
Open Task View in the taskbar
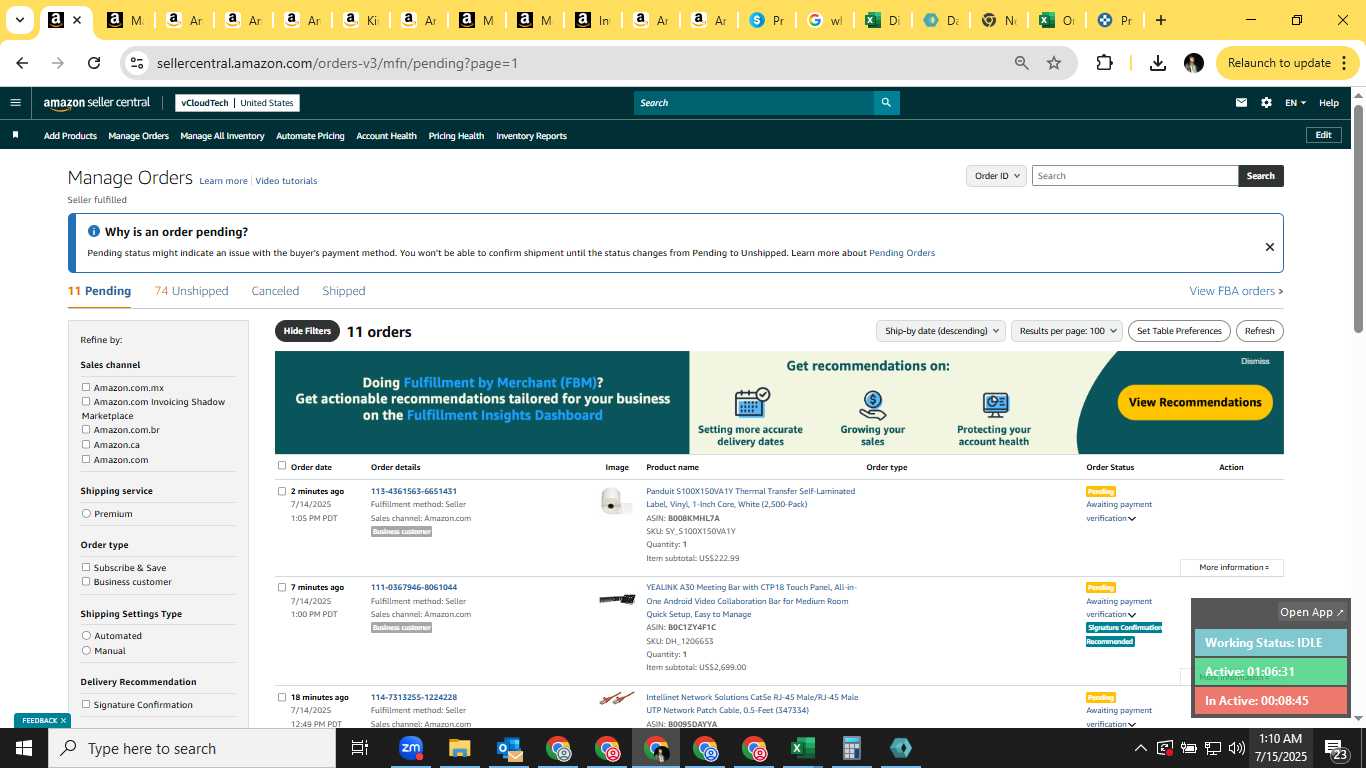[x=360, y=748]
